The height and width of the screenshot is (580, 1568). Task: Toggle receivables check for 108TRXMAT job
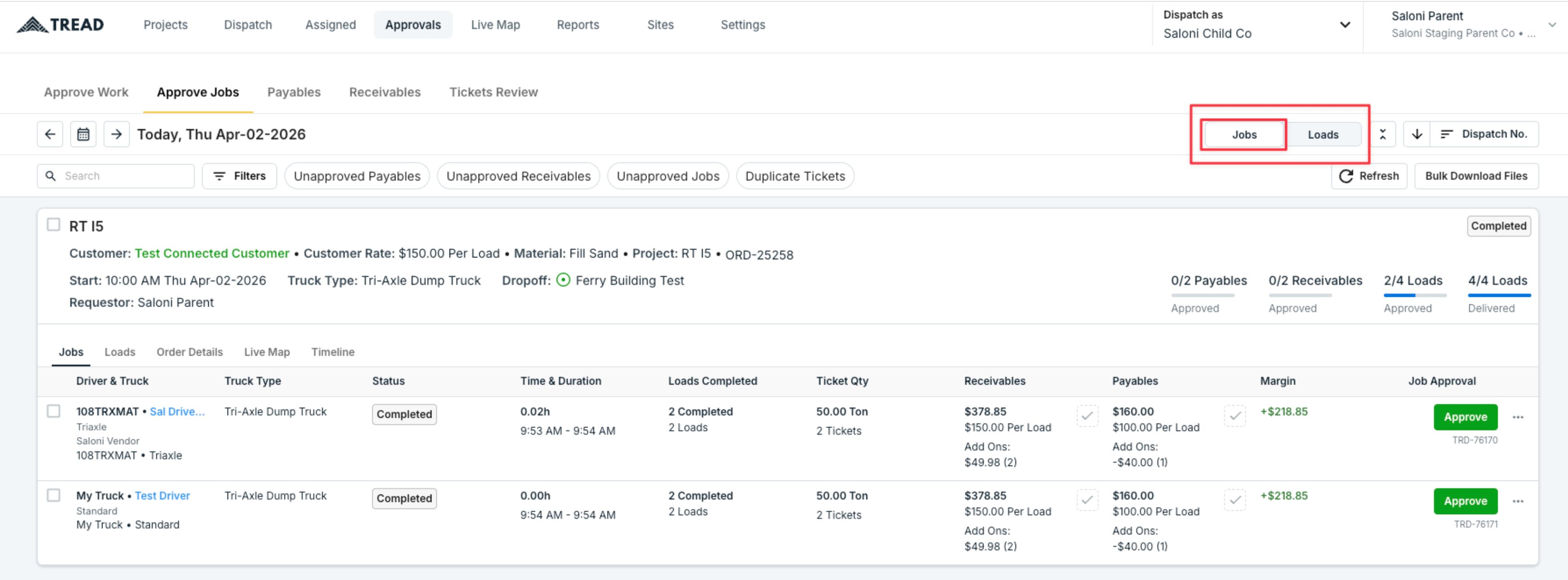tap(1086, 416)
